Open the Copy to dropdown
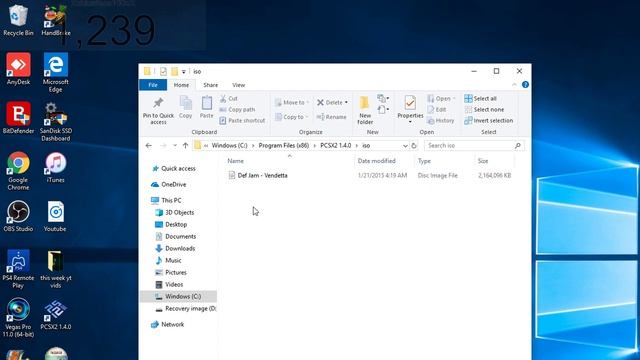 (x=292, y=117)
